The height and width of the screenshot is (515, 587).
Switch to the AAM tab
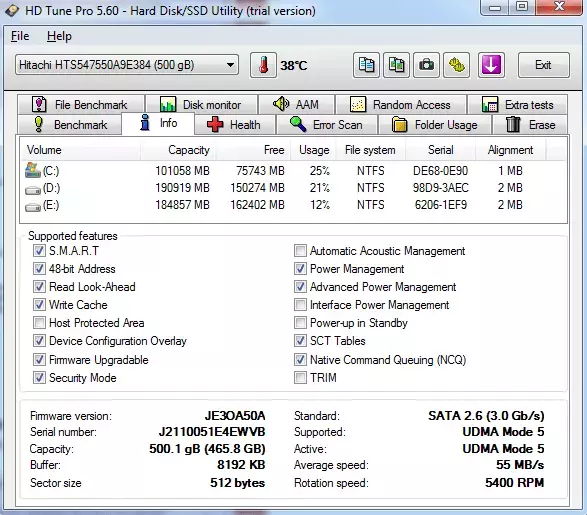[x=296, y=104]
